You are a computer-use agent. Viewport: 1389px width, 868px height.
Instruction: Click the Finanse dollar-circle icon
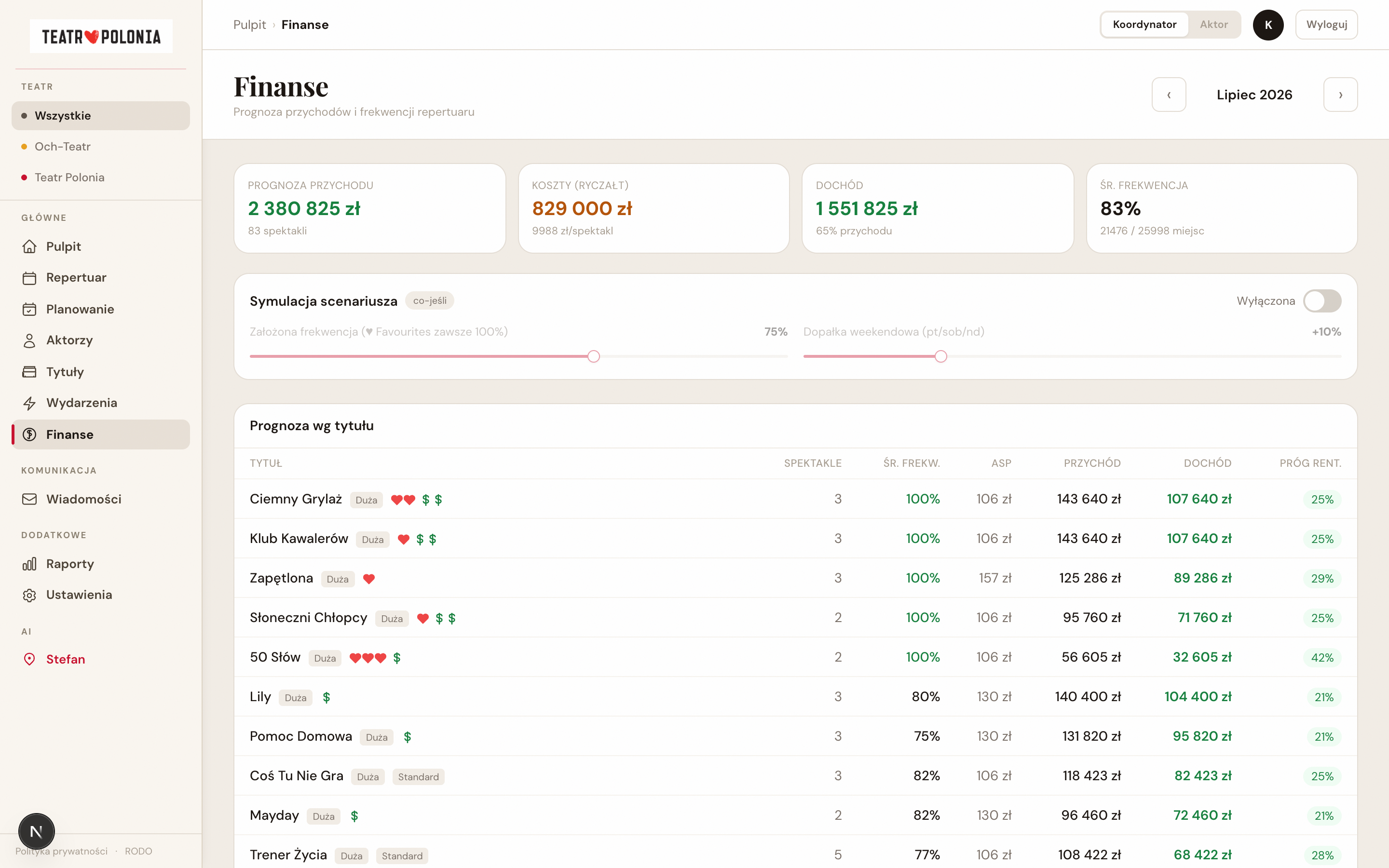point(29,434)
